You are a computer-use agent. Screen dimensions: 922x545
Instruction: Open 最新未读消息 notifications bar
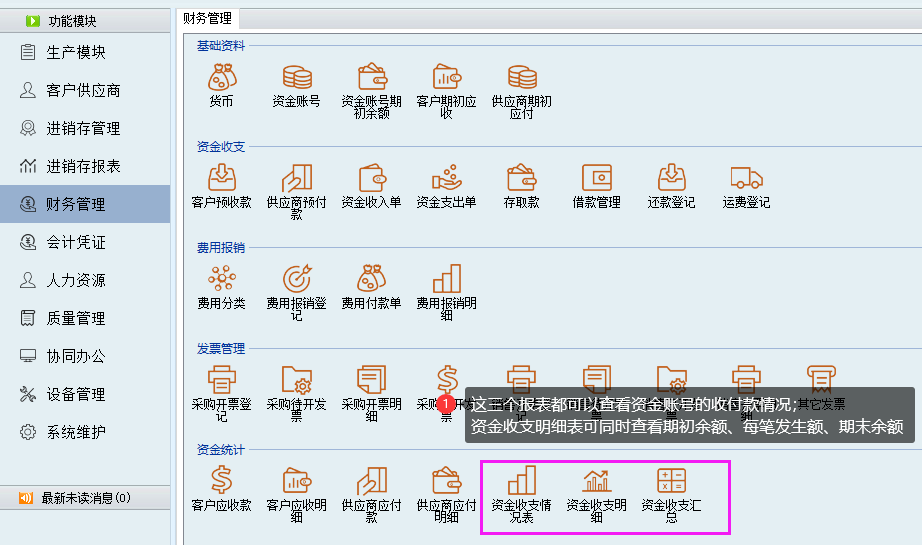[84, 497]
